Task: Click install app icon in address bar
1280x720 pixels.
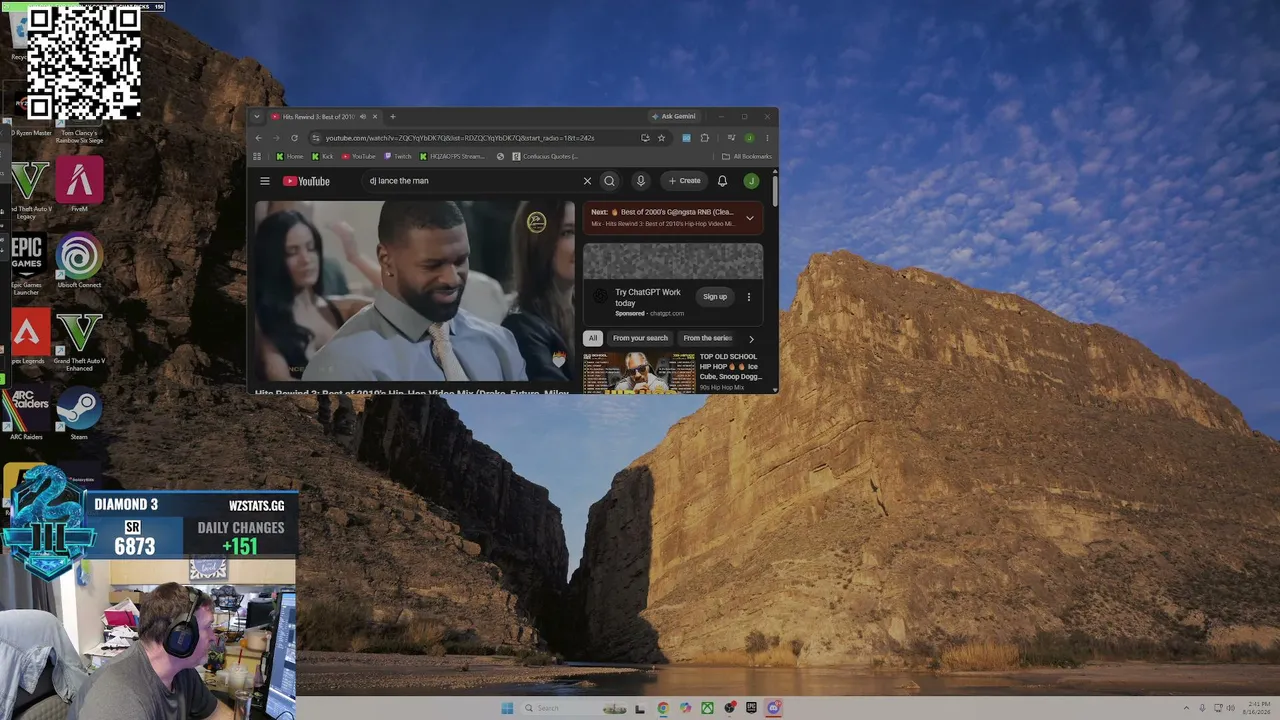Action: (645, 138)
